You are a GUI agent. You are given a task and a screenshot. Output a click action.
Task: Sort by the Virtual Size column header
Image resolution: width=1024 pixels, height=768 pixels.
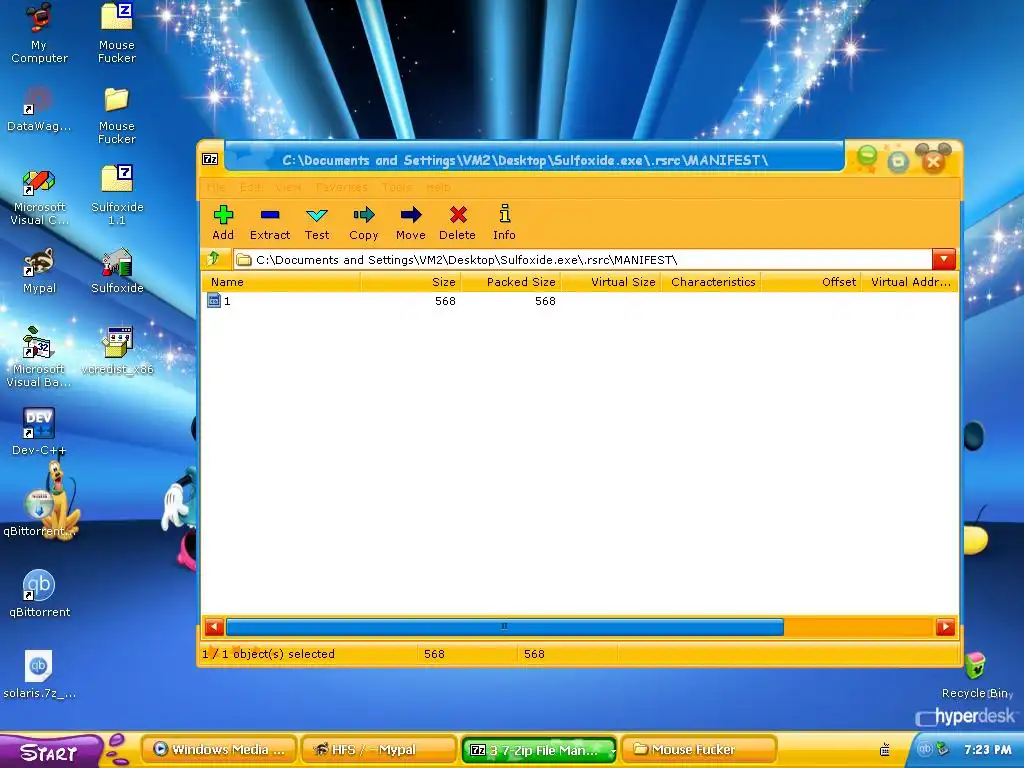611,282
